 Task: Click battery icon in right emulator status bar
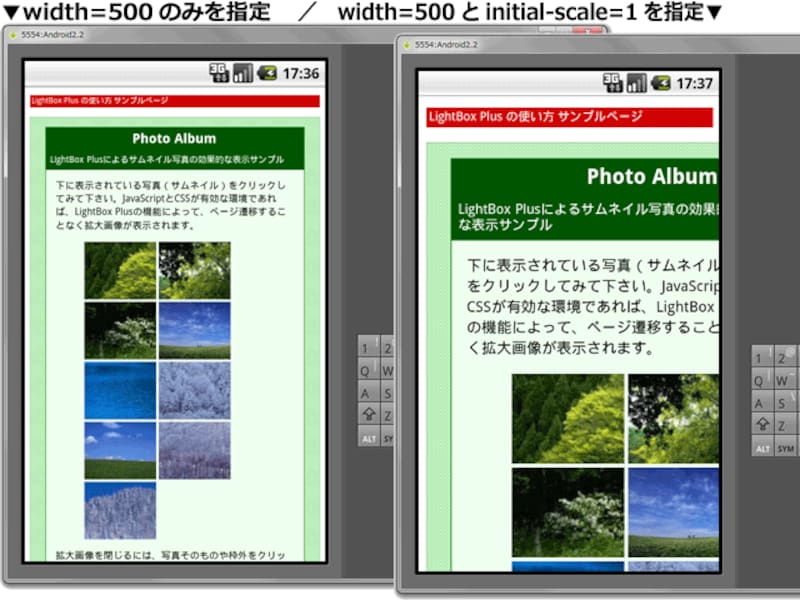(x=660, y=83)
